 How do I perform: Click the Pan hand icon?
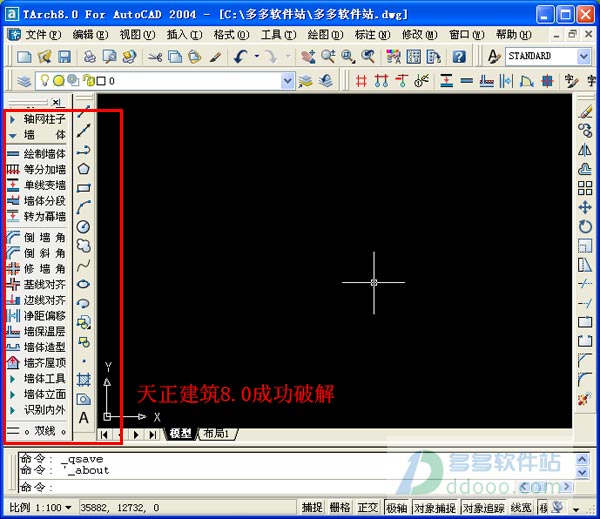(x=308, y=57)
